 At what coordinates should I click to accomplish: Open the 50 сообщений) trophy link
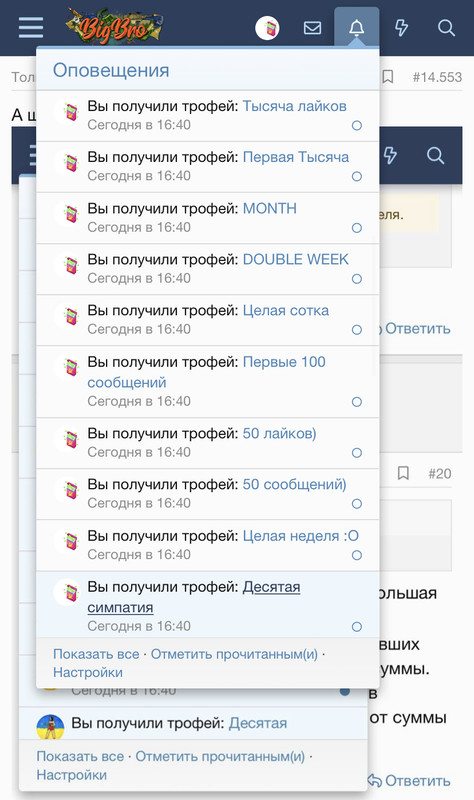pyautogui.click(x=294, y=484)
